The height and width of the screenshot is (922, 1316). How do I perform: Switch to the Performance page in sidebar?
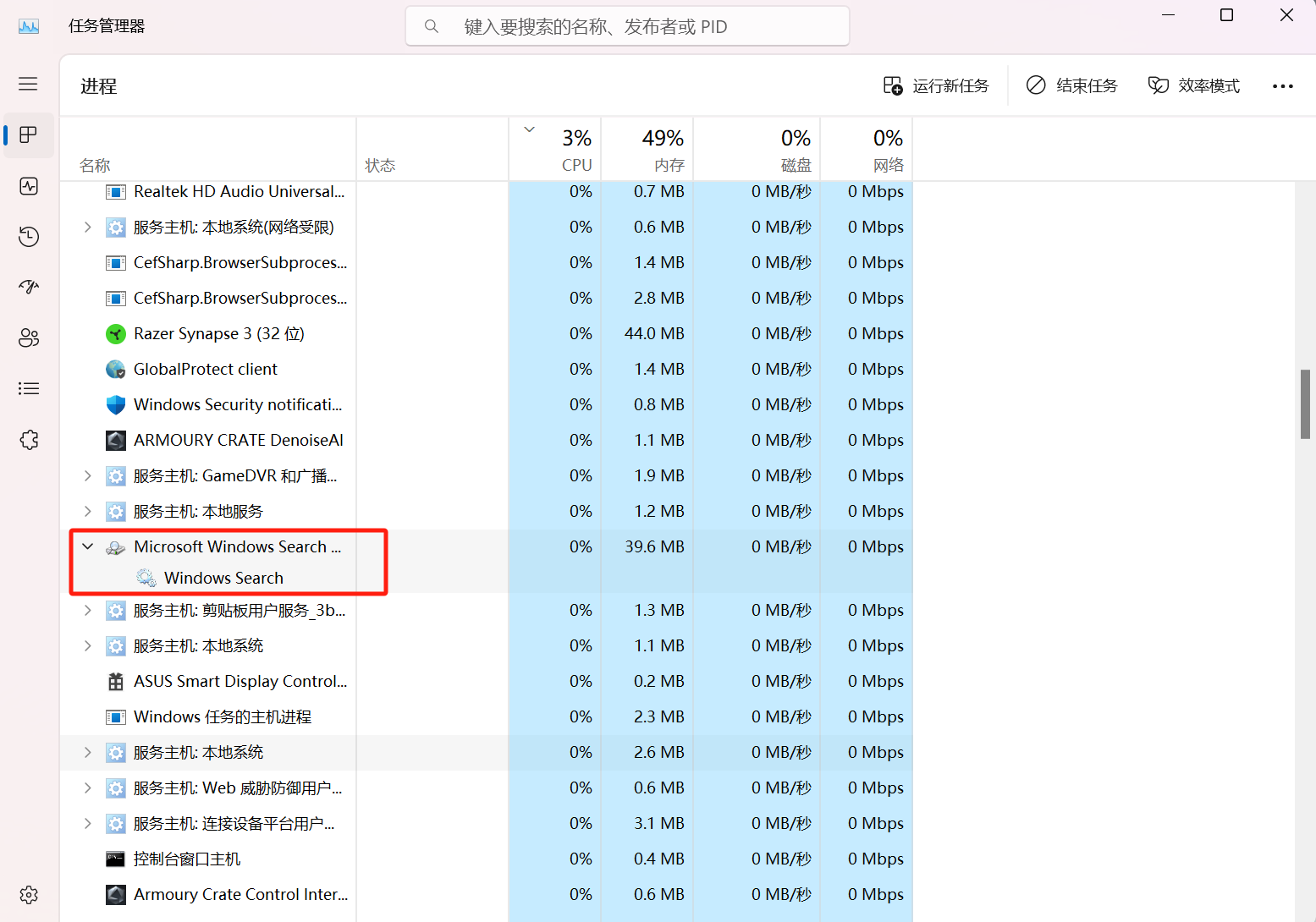point(29,186)
